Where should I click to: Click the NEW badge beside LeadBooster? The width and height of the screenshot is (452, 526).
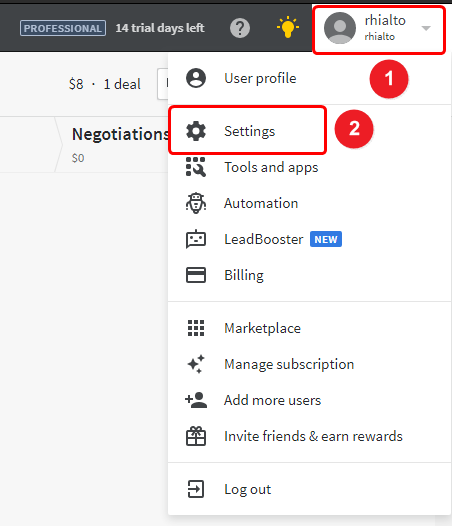point(326,239)
